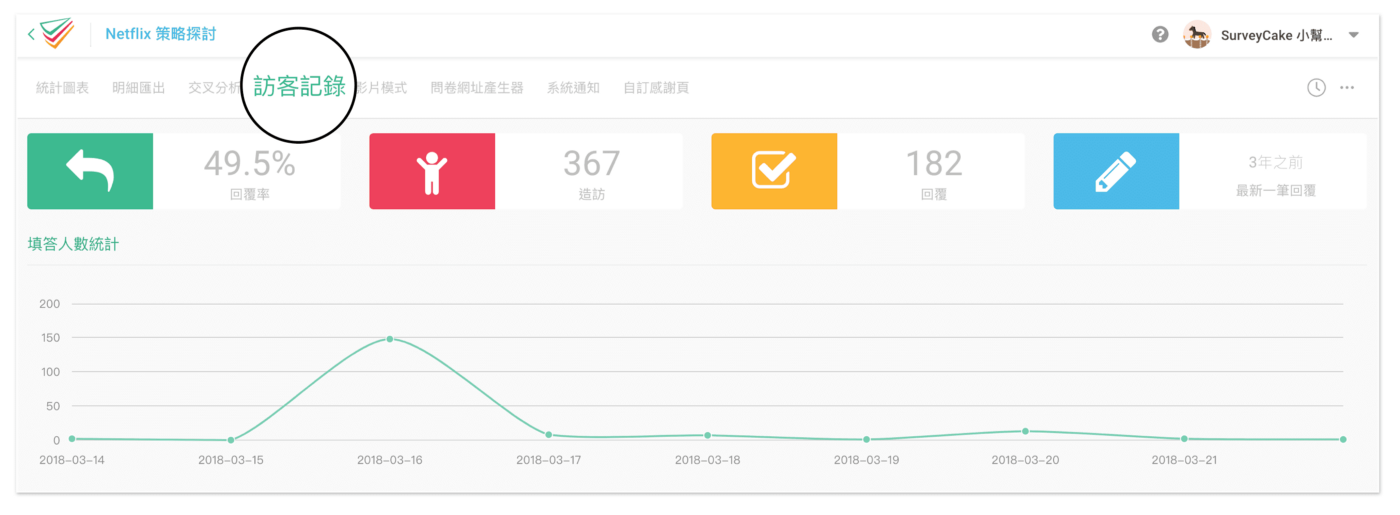Open the three-dot more options menu
1400x515 pixels.
pos(1347,88)
